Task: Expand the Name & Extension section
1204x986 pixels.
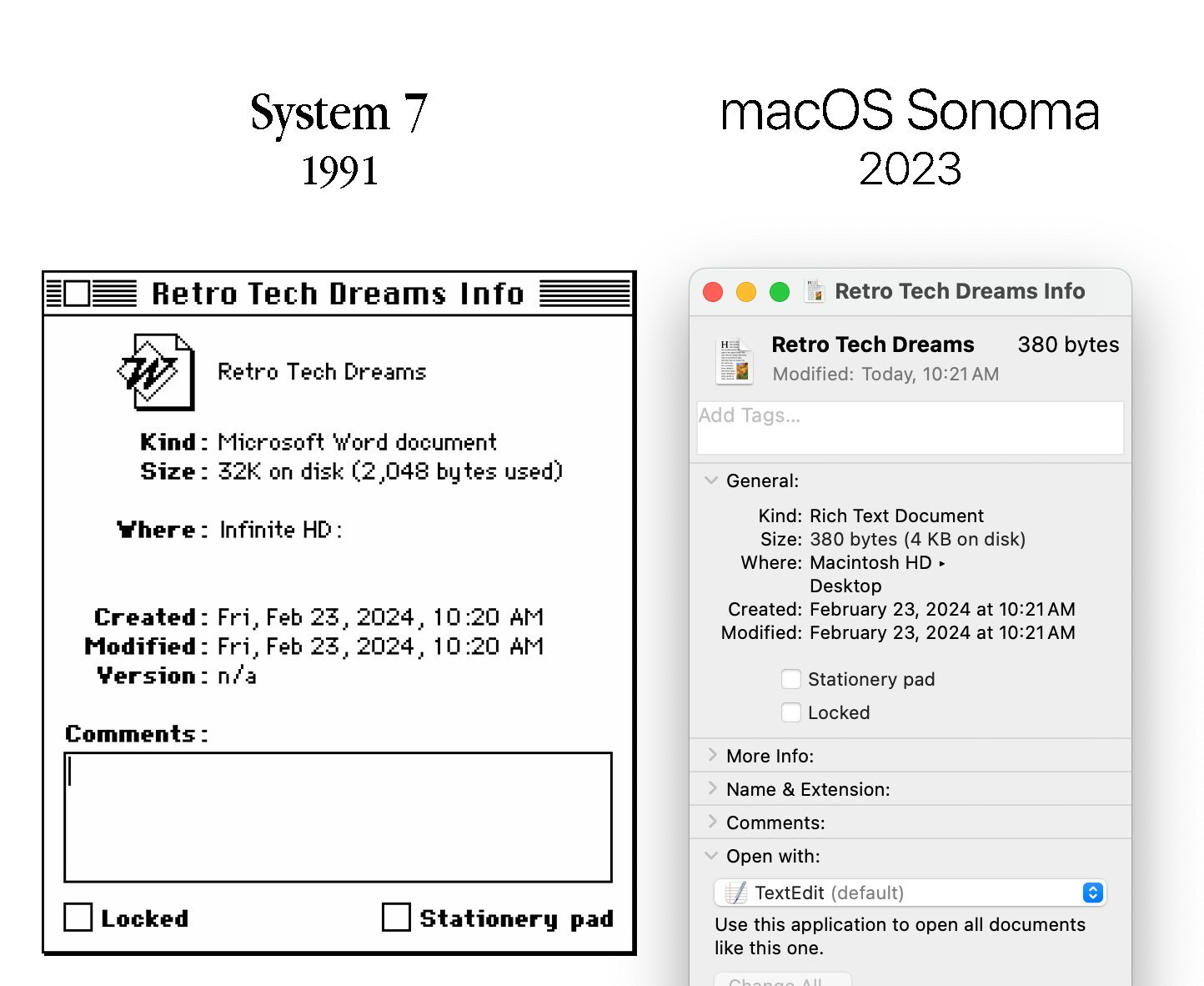Action: coord(712,788)
